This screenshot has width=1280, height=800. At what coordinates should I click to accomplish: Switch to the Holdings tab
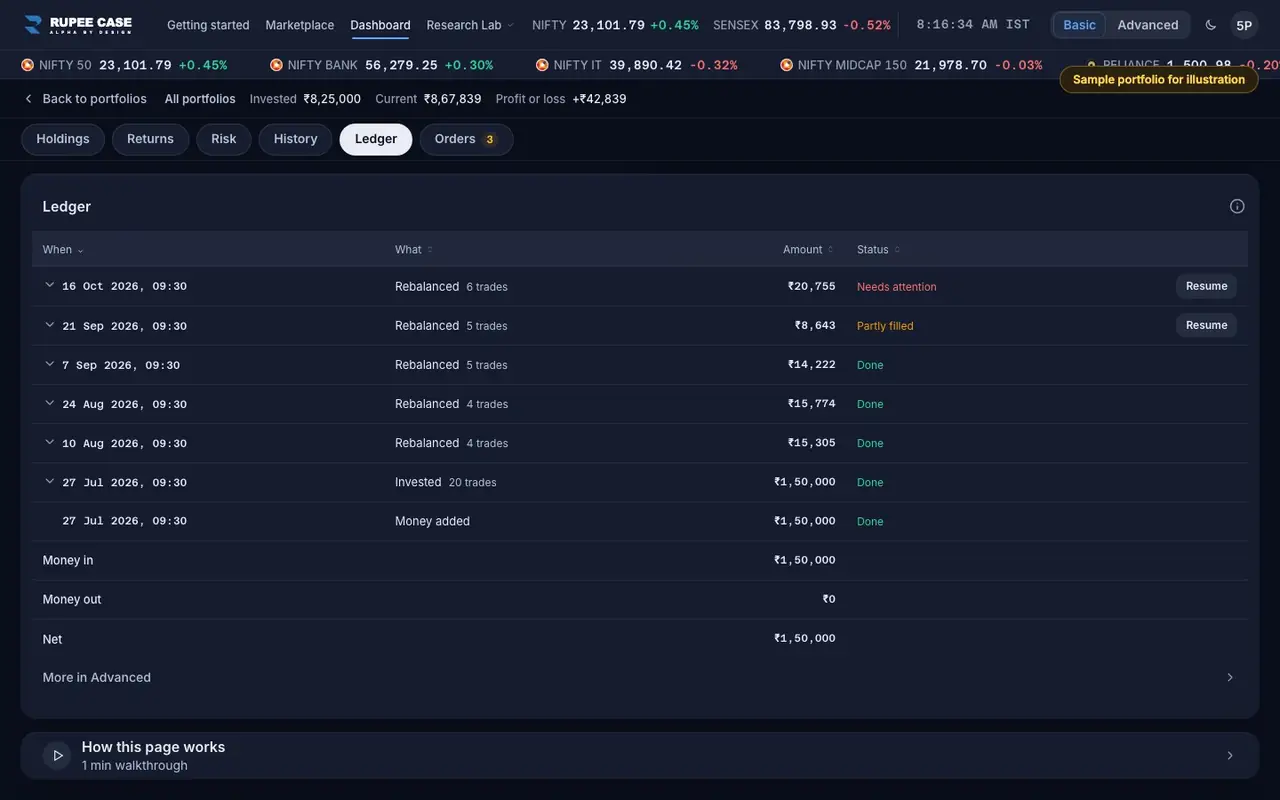[x=63, y=140]
